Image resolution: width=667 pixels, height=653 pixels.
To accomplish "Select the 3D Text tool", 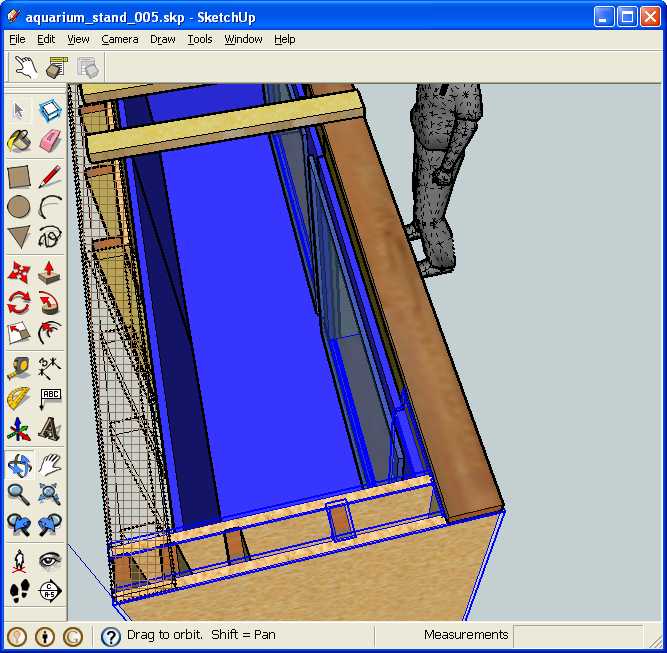I will [50, 429].
